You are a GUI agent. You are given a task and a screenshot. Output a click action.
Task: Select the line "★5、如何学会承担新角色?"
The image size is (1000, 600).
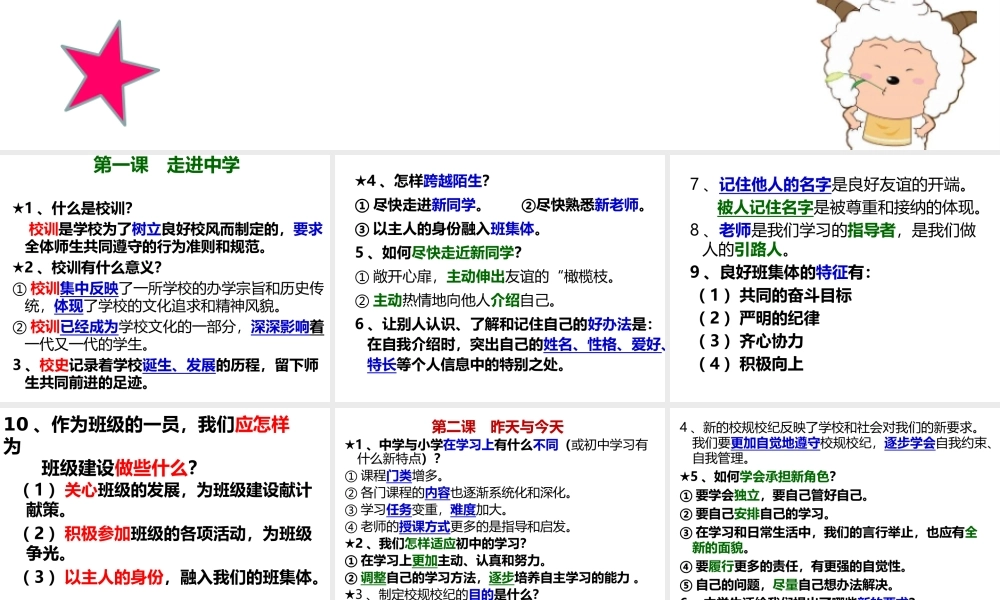(x=758, y=477)
